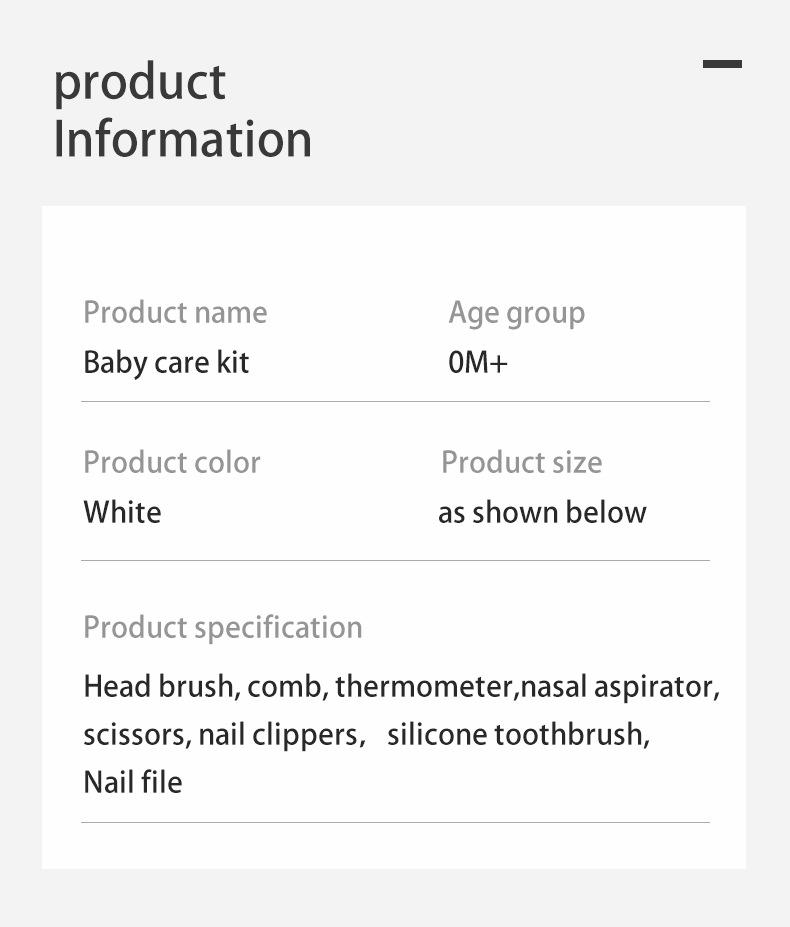Select the Product color label
Screen dimensions: 790x927
(171, 462)
